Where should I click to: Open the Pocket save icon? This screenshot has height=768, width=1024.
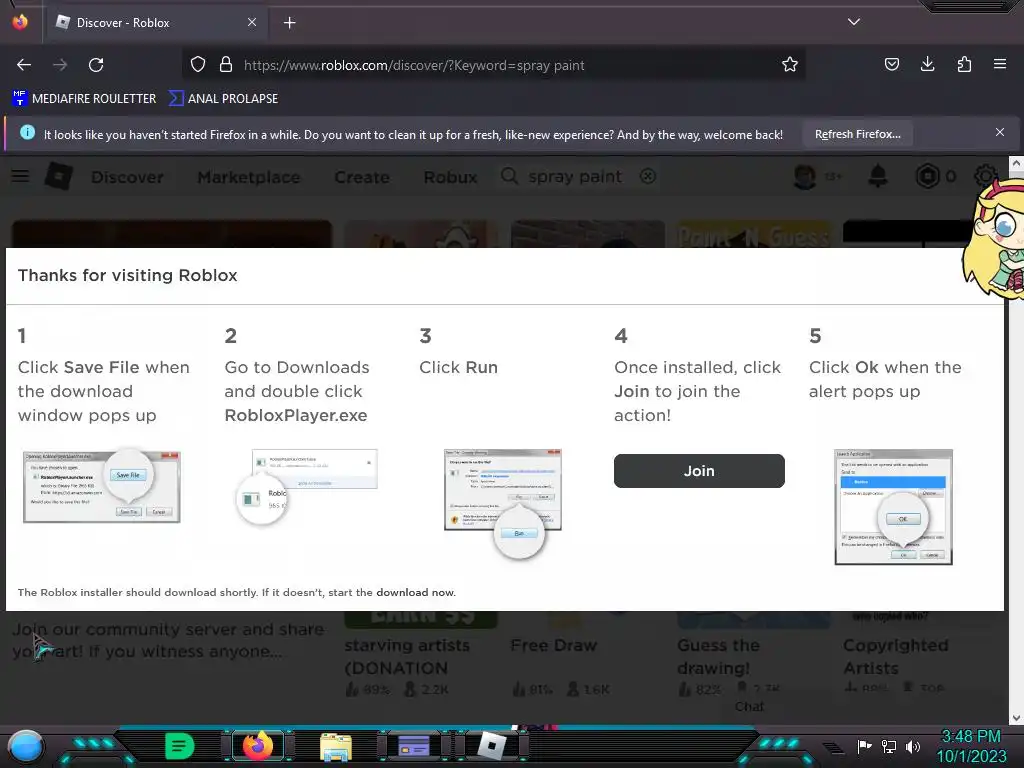pyautogui.click(x=891, y=64)
